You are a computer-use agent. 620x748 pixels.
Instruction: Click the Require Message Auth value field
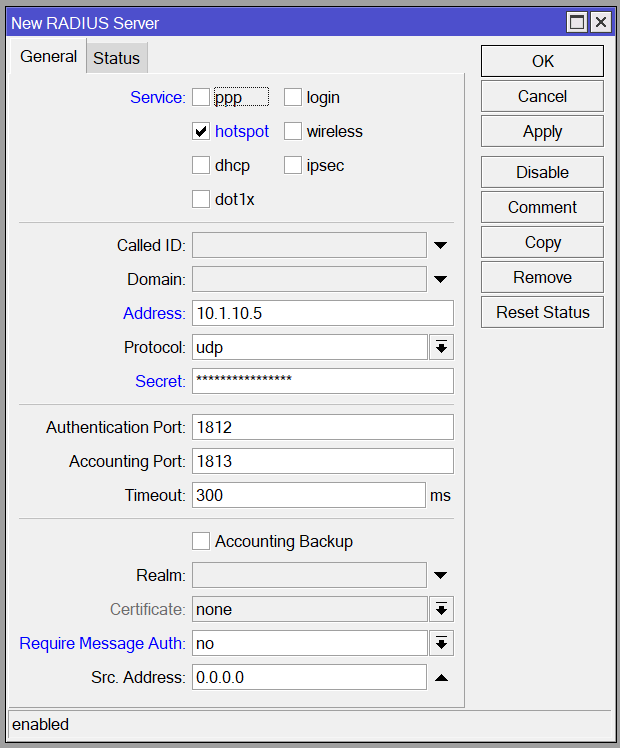click(310, 643)
